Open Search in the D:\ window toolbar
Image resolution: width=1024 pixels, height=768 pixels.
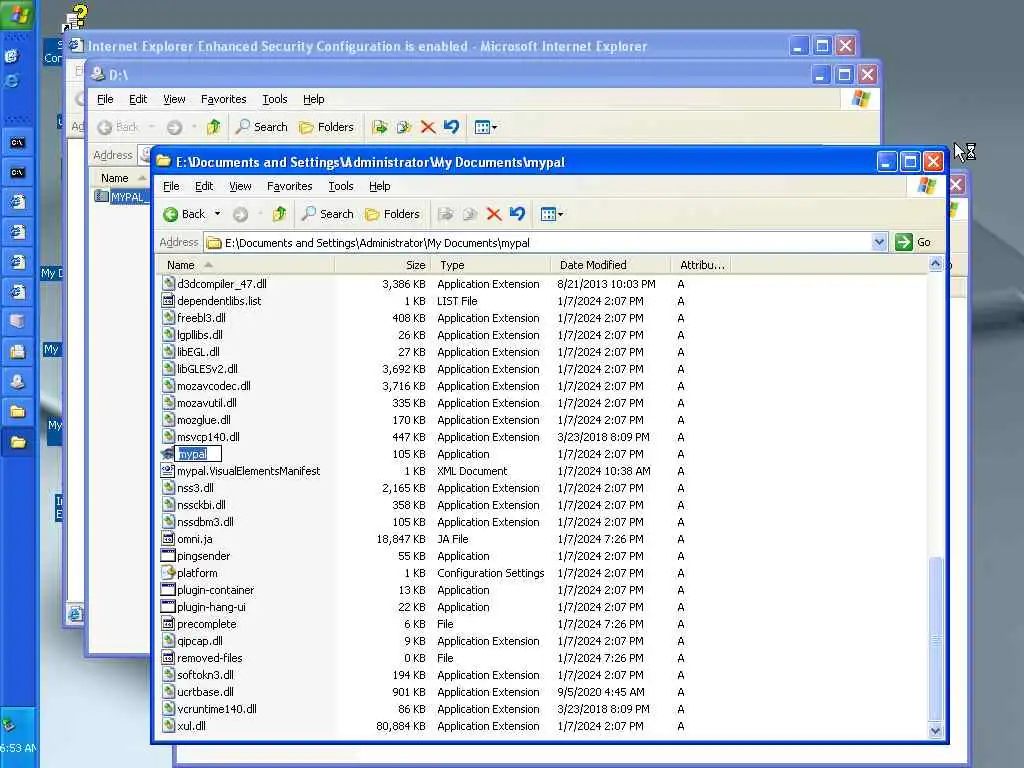[261, 127]
